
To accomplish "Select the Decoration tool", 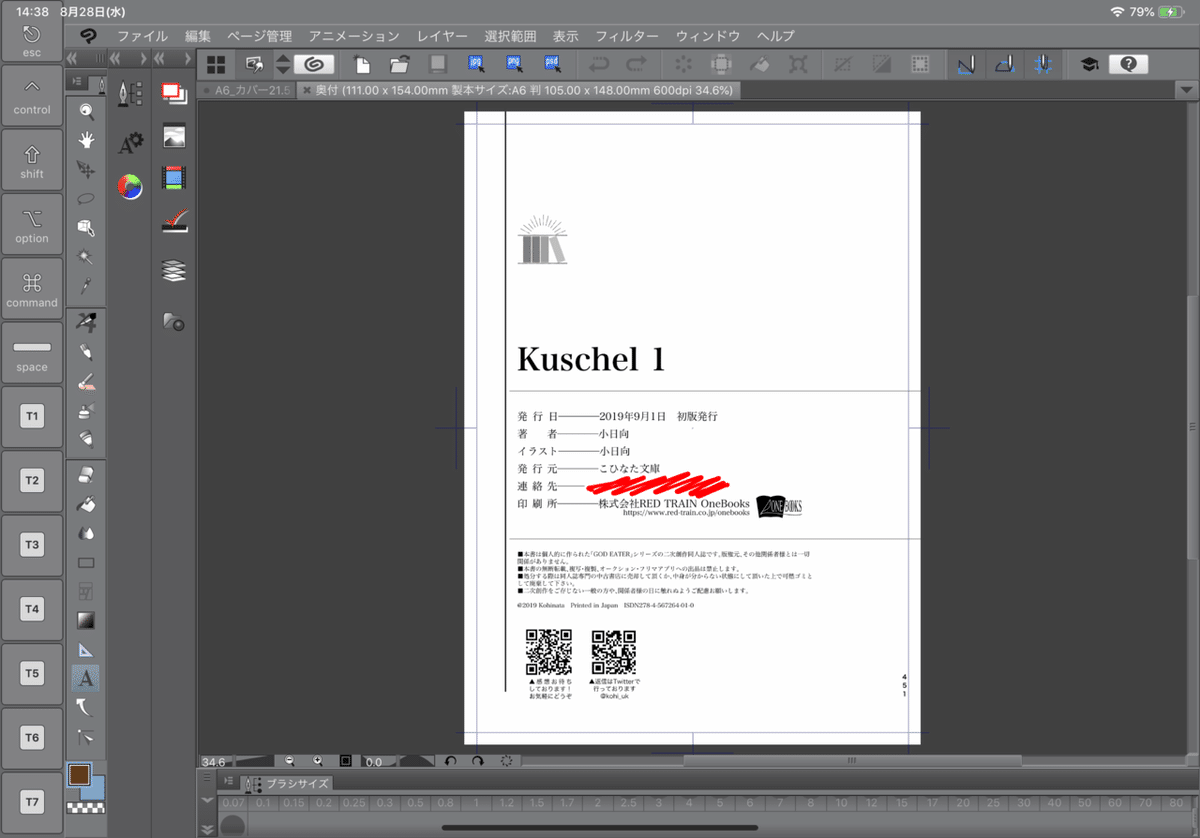I will coord(87,439).
